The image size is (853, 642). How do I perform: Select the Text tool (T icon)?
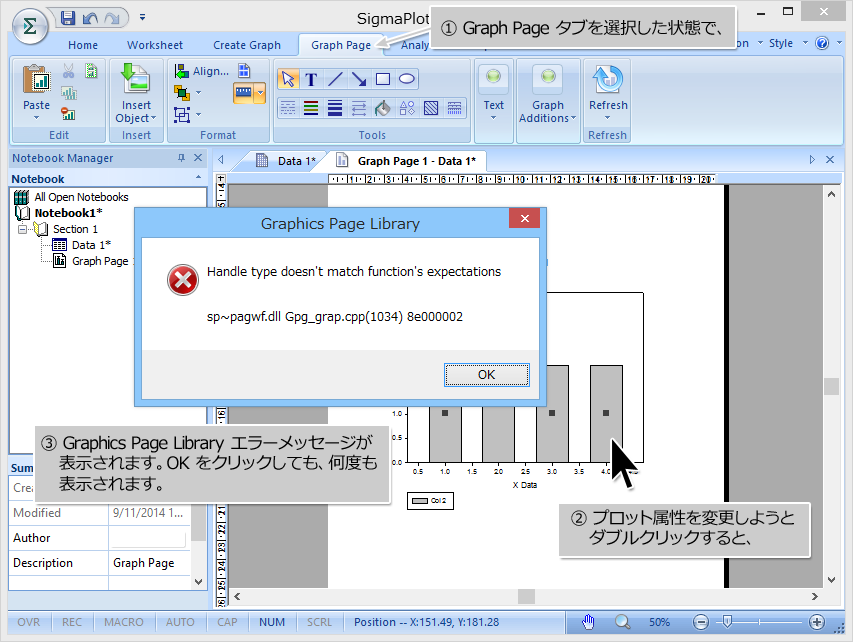(x=311, y=79)
